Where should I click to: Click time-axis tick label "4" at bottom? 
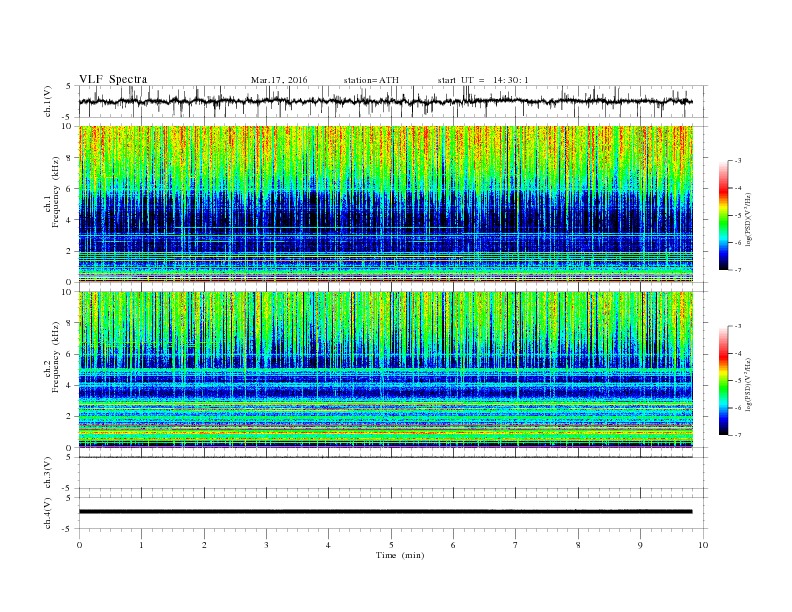tap(328, 545)
